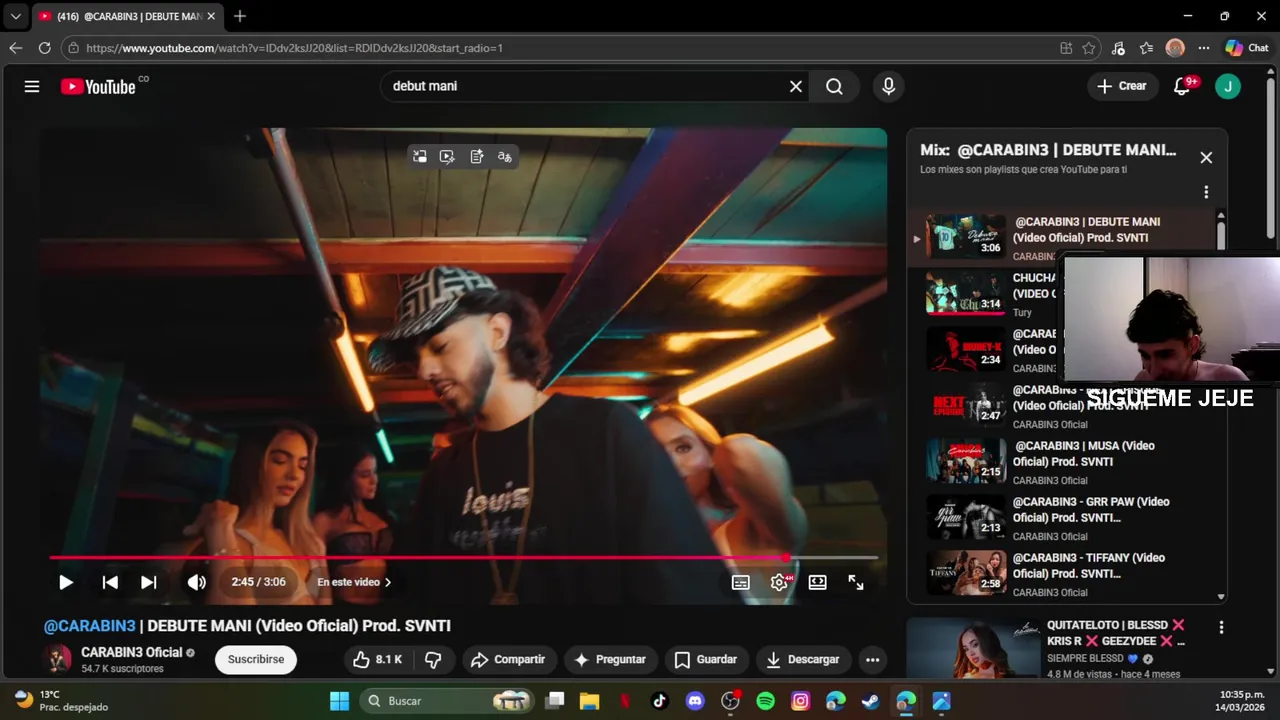
Task: Clear the 'debut mani' search text
Action: (796, 86)
